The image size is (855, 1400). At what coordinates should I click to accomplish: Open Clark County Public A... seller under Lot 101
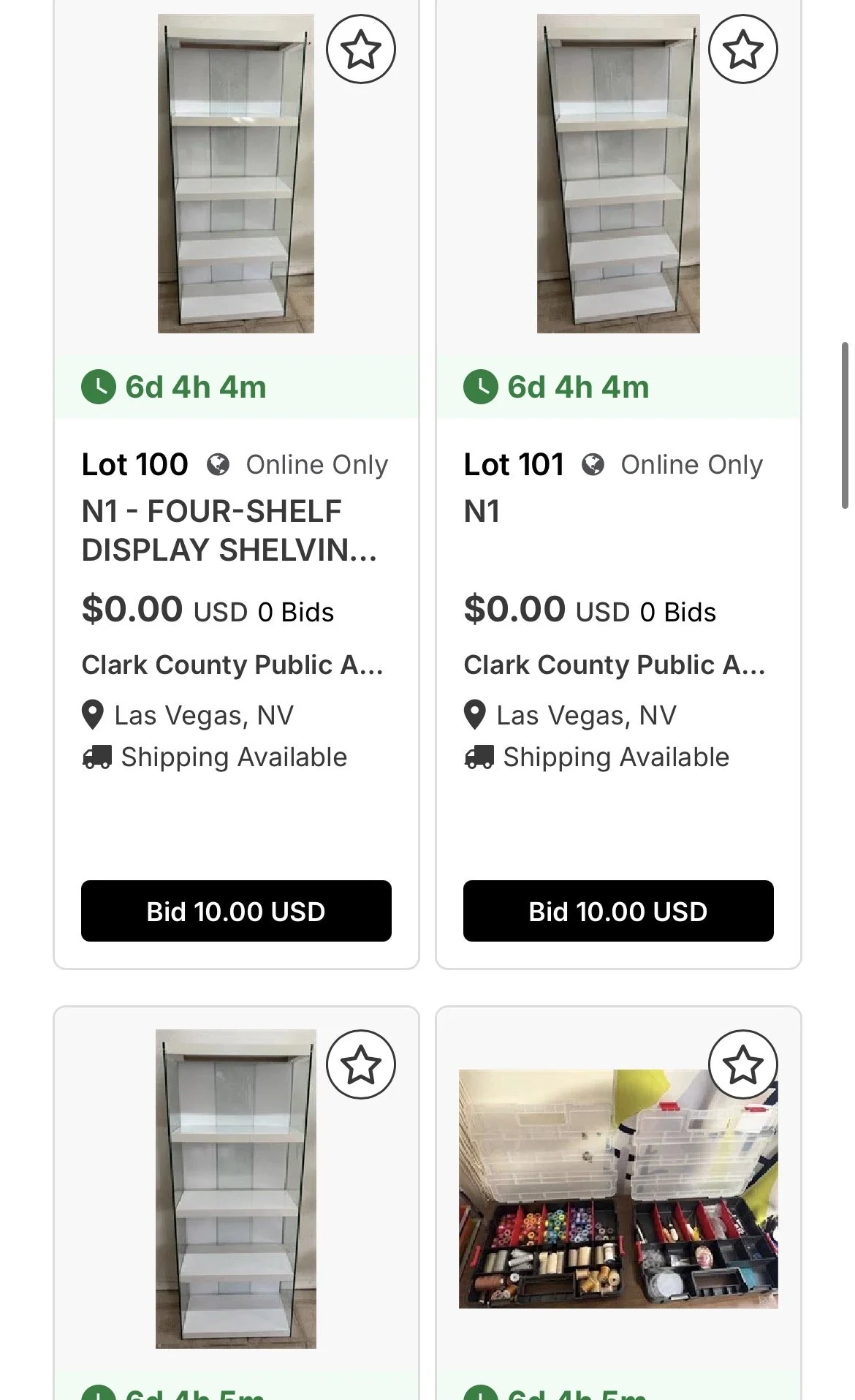615,665
